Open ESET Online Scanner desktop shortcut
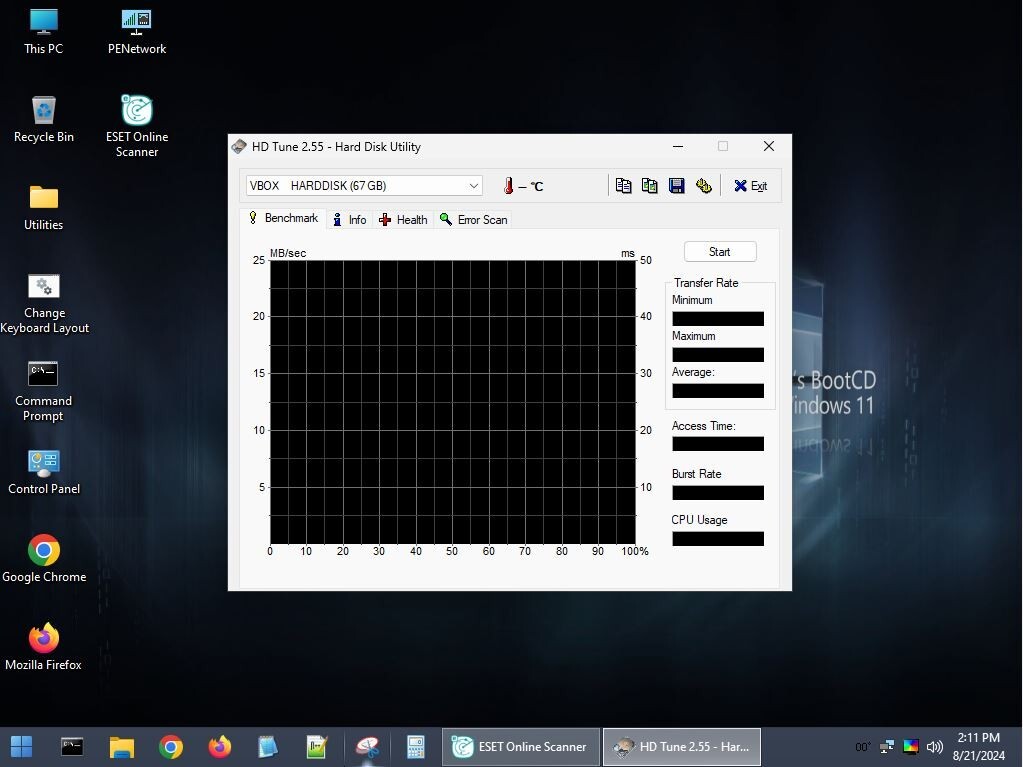 pyautogui.click(x=137, y=125)
